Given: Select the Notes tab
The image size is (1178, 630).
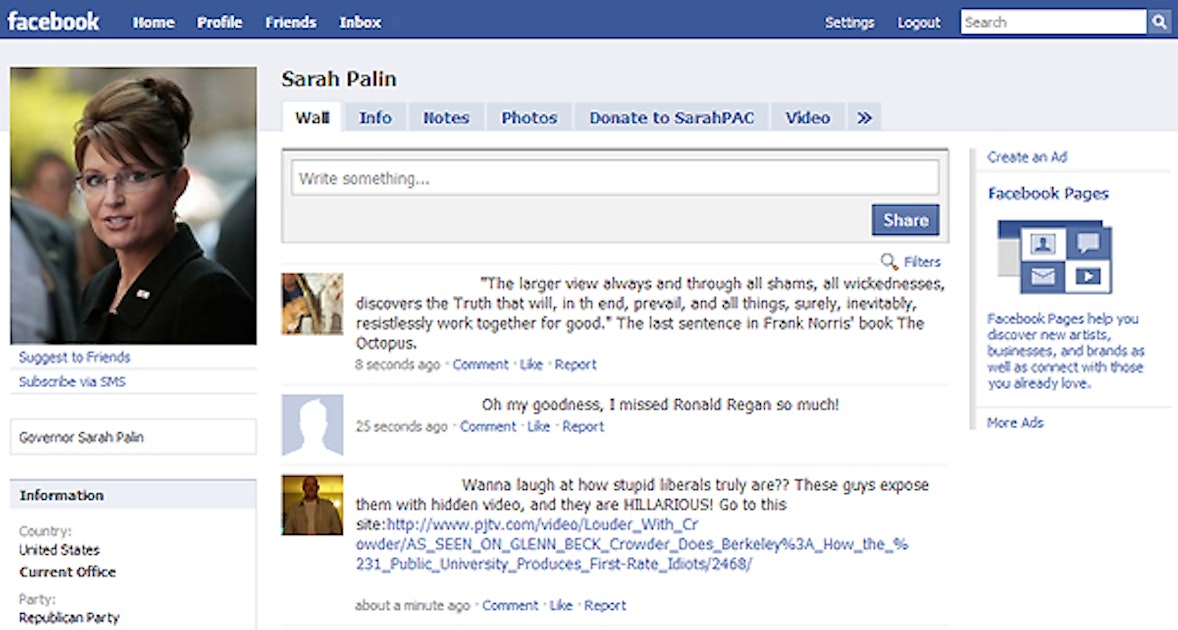Looking at the screenshot, I should (446, 117).
